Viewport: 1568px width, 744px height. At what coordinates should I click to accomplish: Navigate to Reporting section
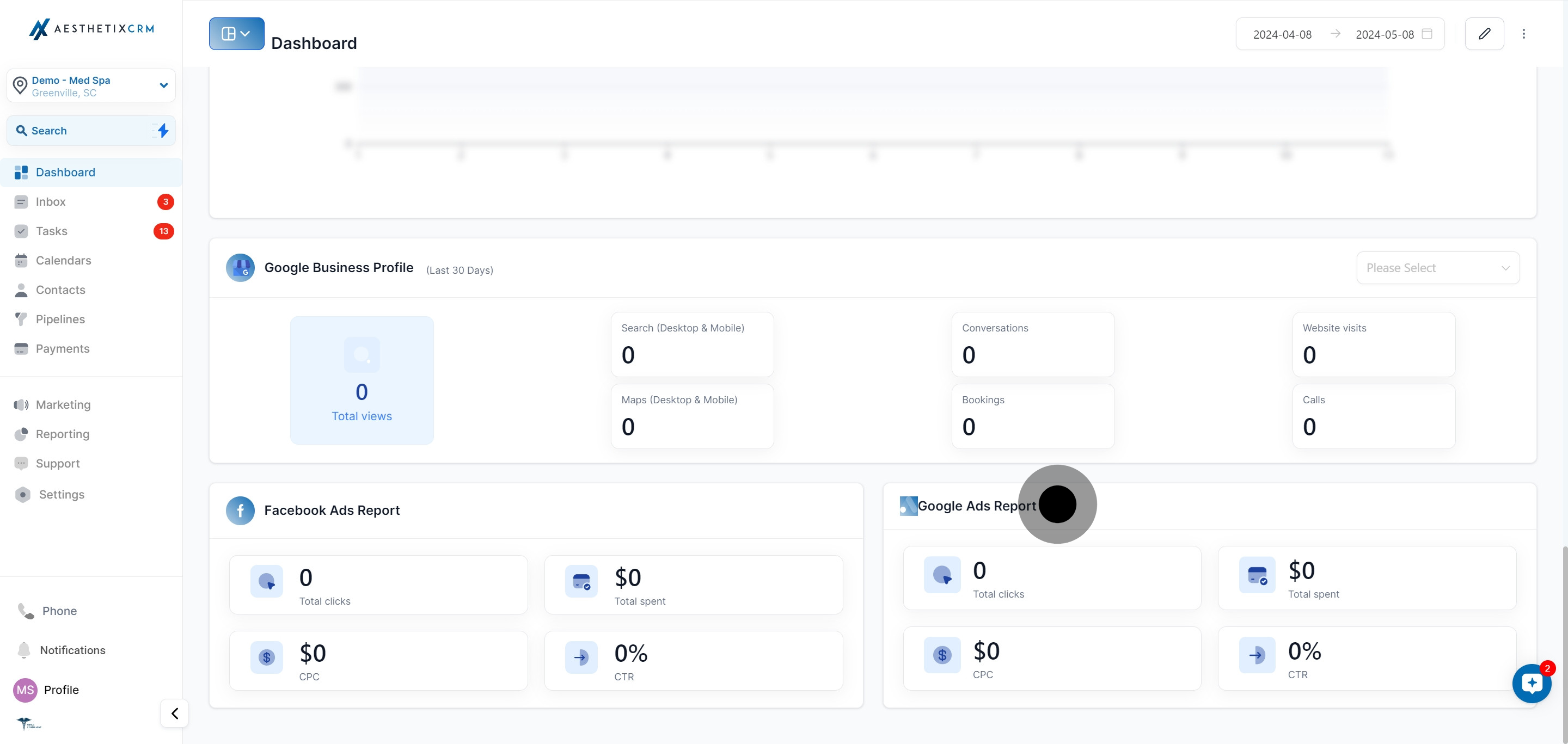63,434
